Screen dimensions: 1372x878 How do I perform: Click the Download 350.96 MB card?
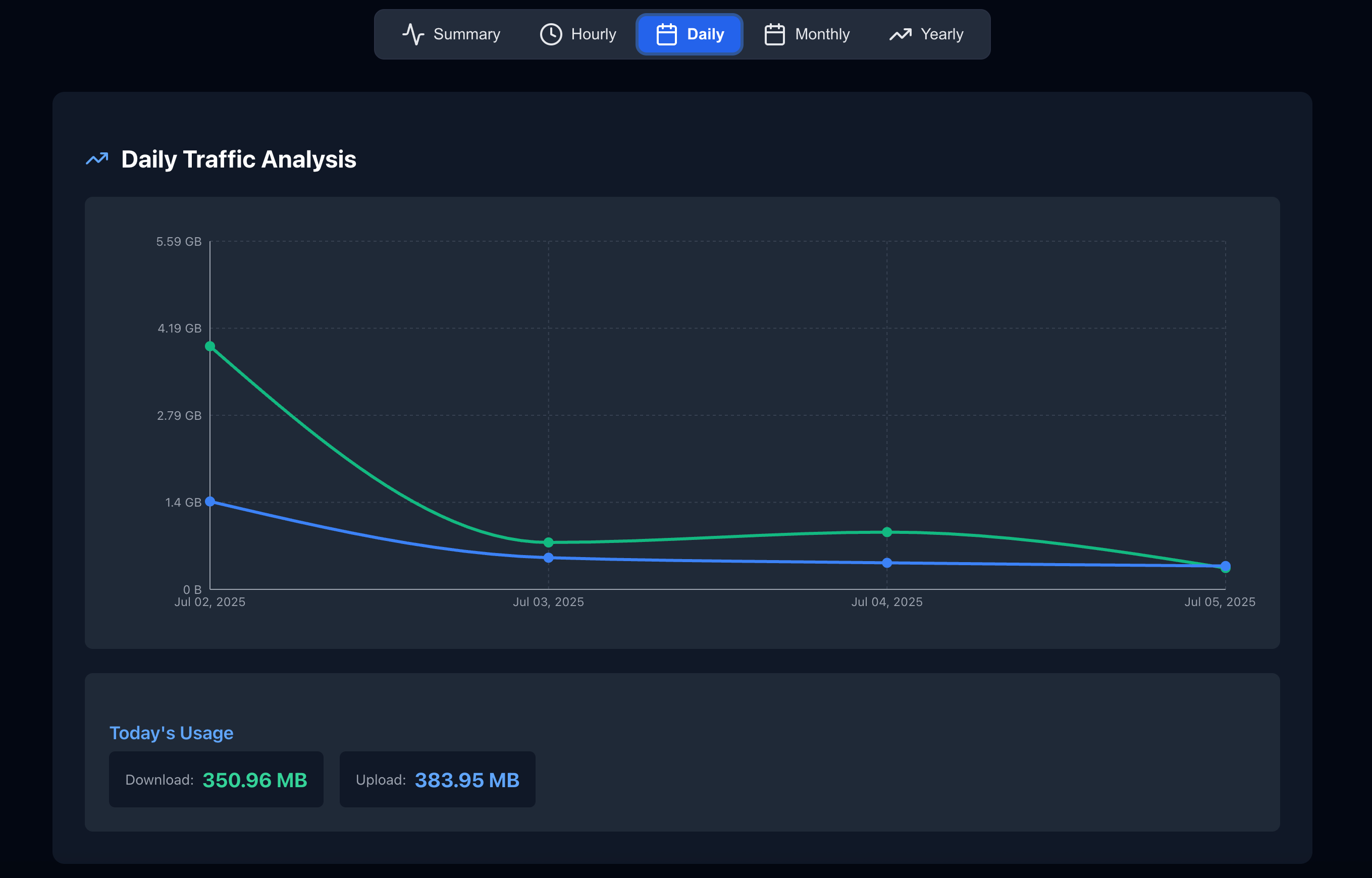pos(216,780)
